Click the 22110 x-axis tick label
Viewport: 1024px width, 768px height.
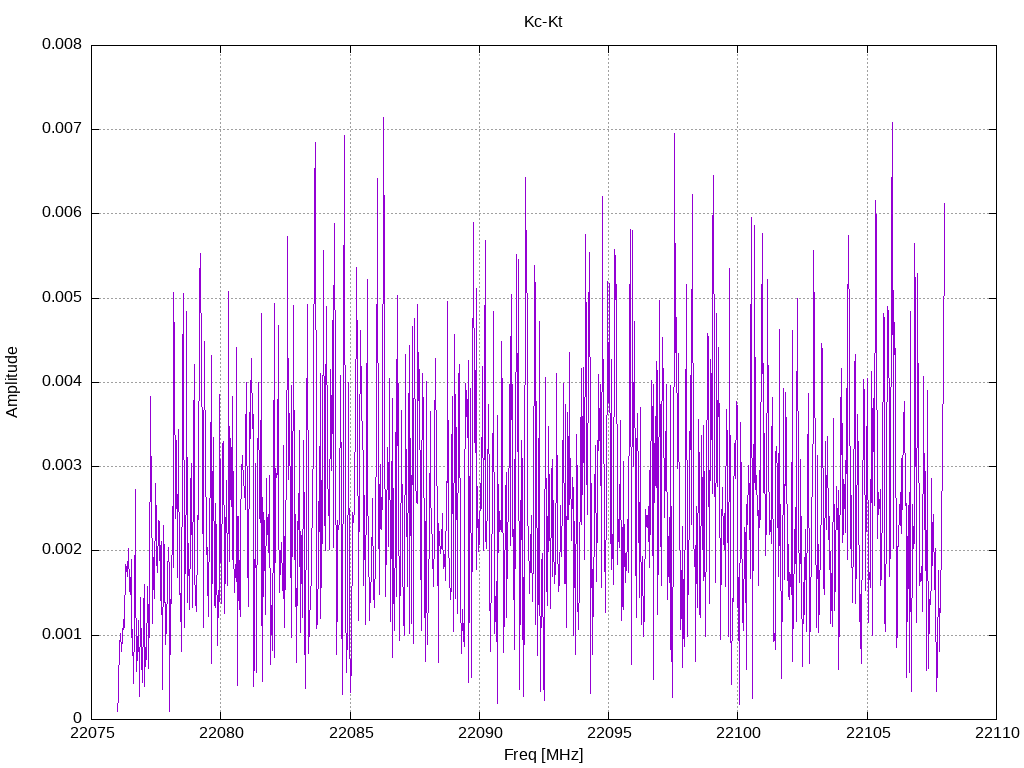[997, 733]
